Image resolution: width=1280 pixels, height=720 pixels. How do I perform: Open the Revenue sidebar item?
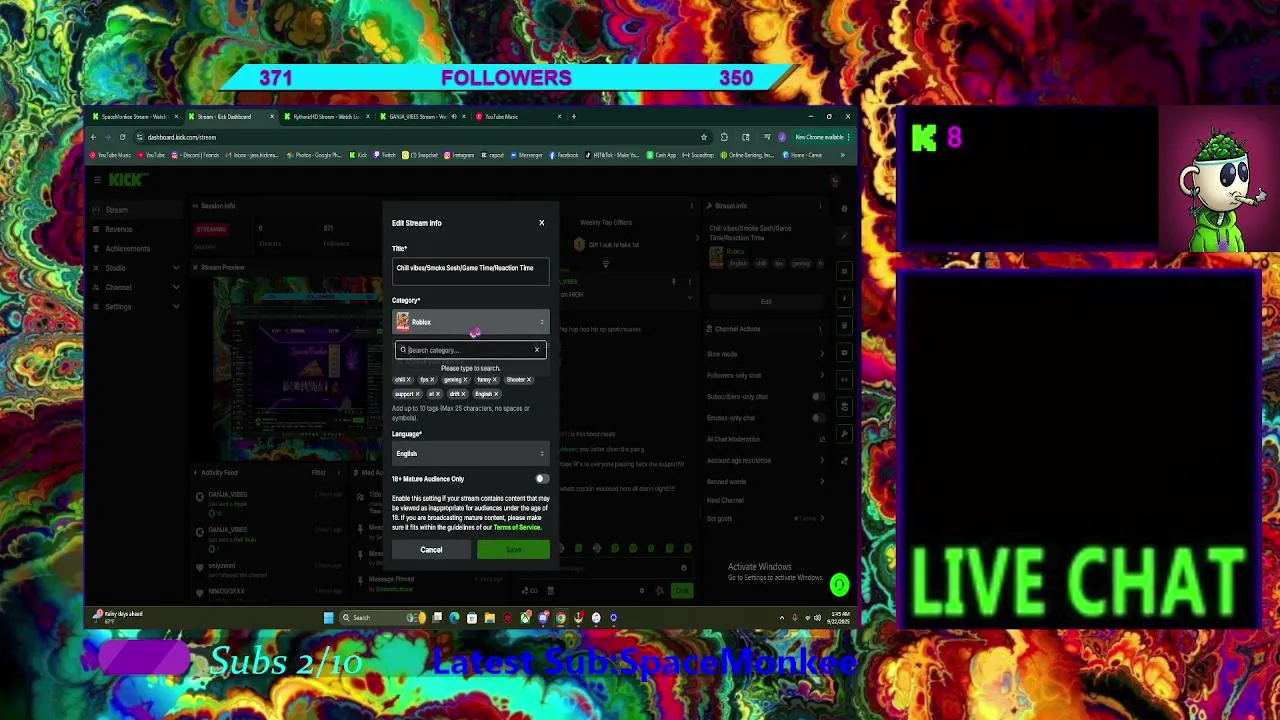click(119, 229)
